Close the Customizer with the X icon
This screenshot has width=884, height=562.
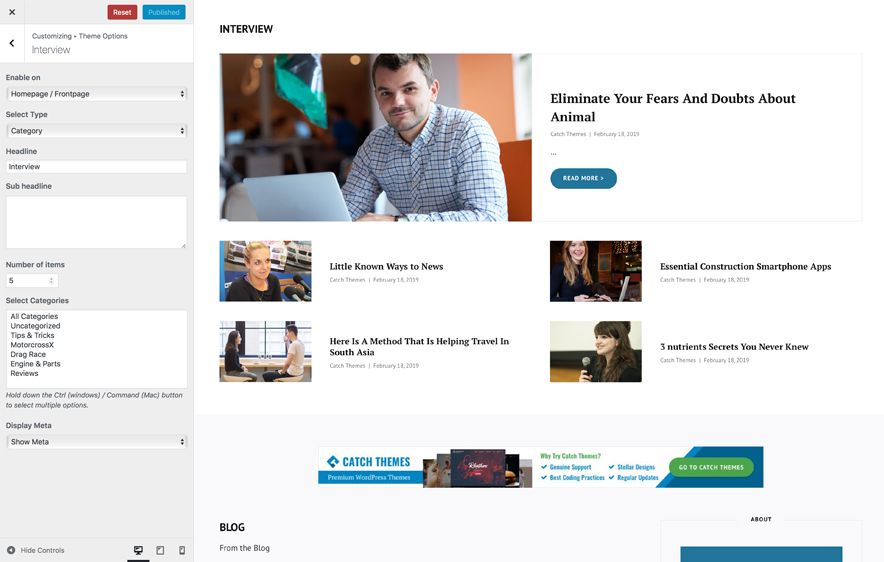[12, 12]
